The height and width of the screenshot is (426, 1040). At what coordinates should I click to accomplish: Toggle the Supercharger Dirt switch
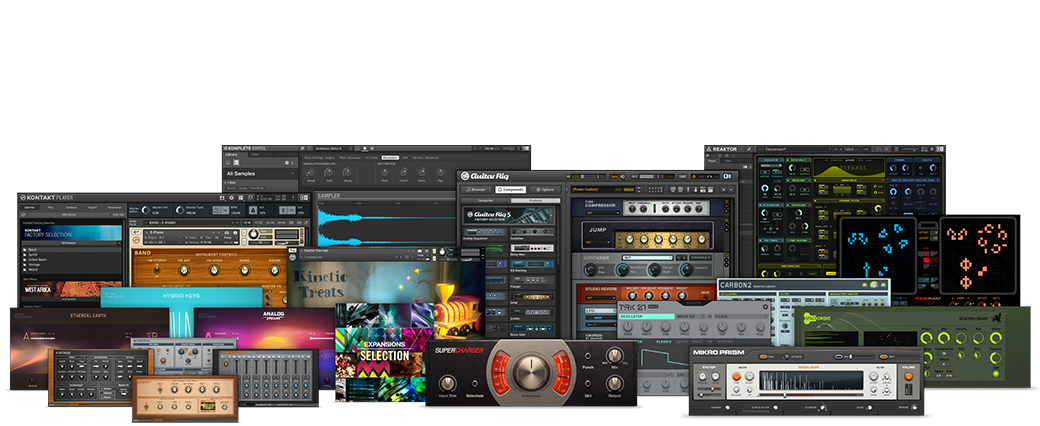(588, 384)
